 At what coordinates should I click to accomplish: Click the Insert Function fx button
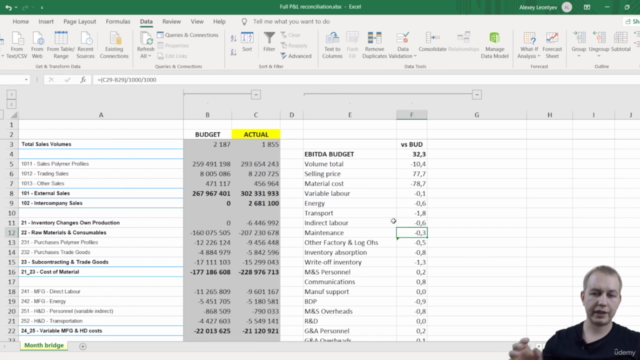(83, 80)
